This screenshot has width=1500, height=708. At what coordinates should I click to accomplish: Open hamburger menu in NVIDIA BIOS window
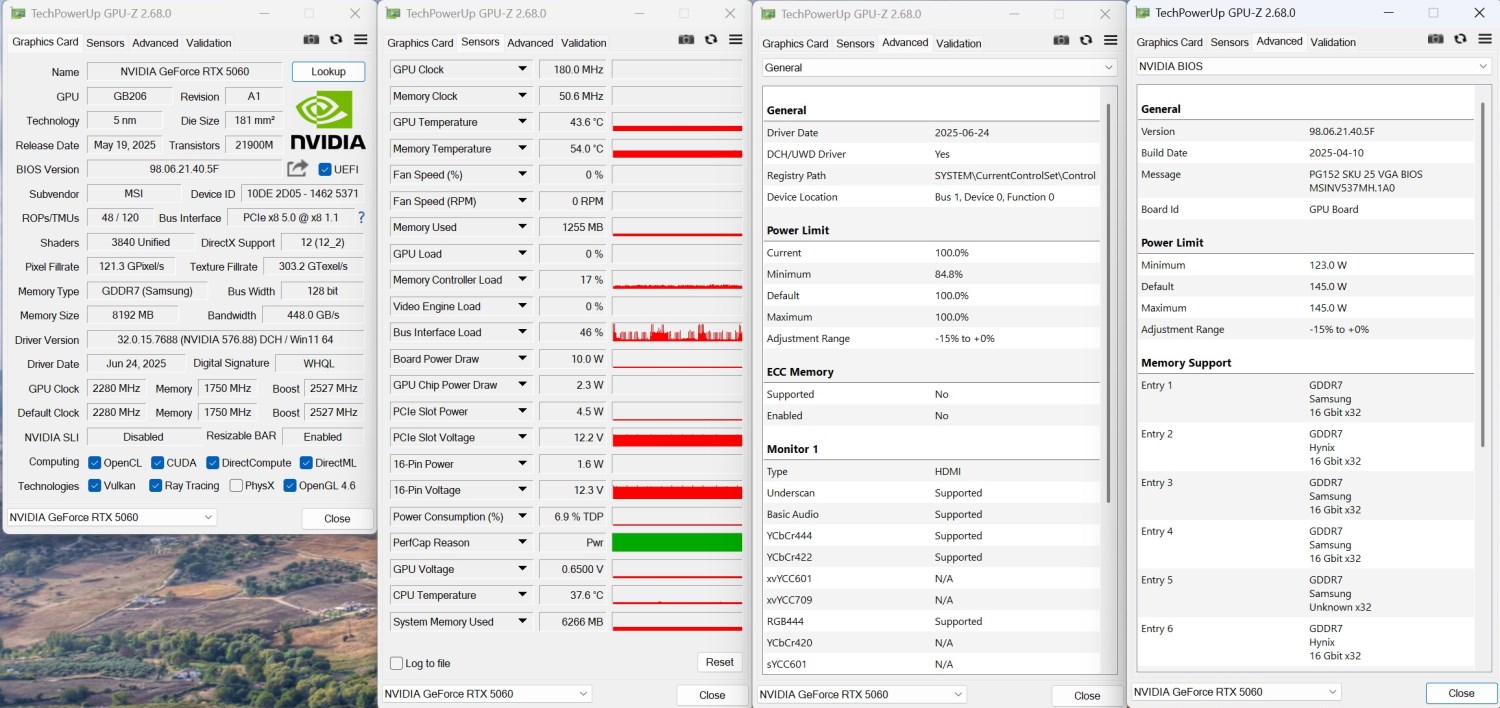pyautogui.click(x=1486, y=39)
